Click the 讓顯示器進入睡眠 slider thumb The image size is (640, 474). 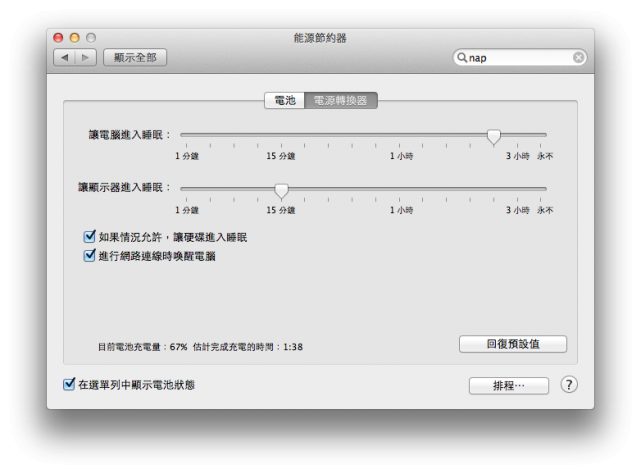[281, 191]
